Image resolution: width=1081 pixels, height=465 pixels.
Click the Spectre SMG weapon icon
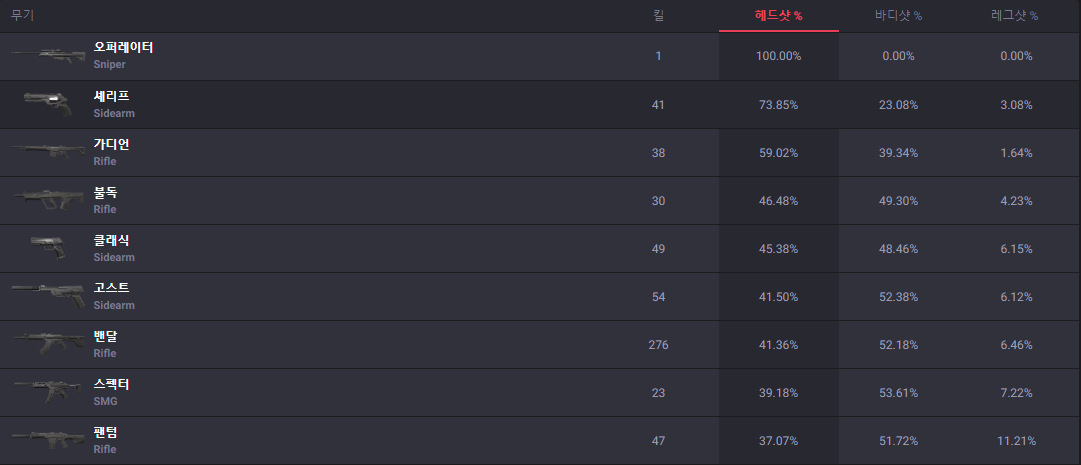pyautogui.click(x=49, y=391)
